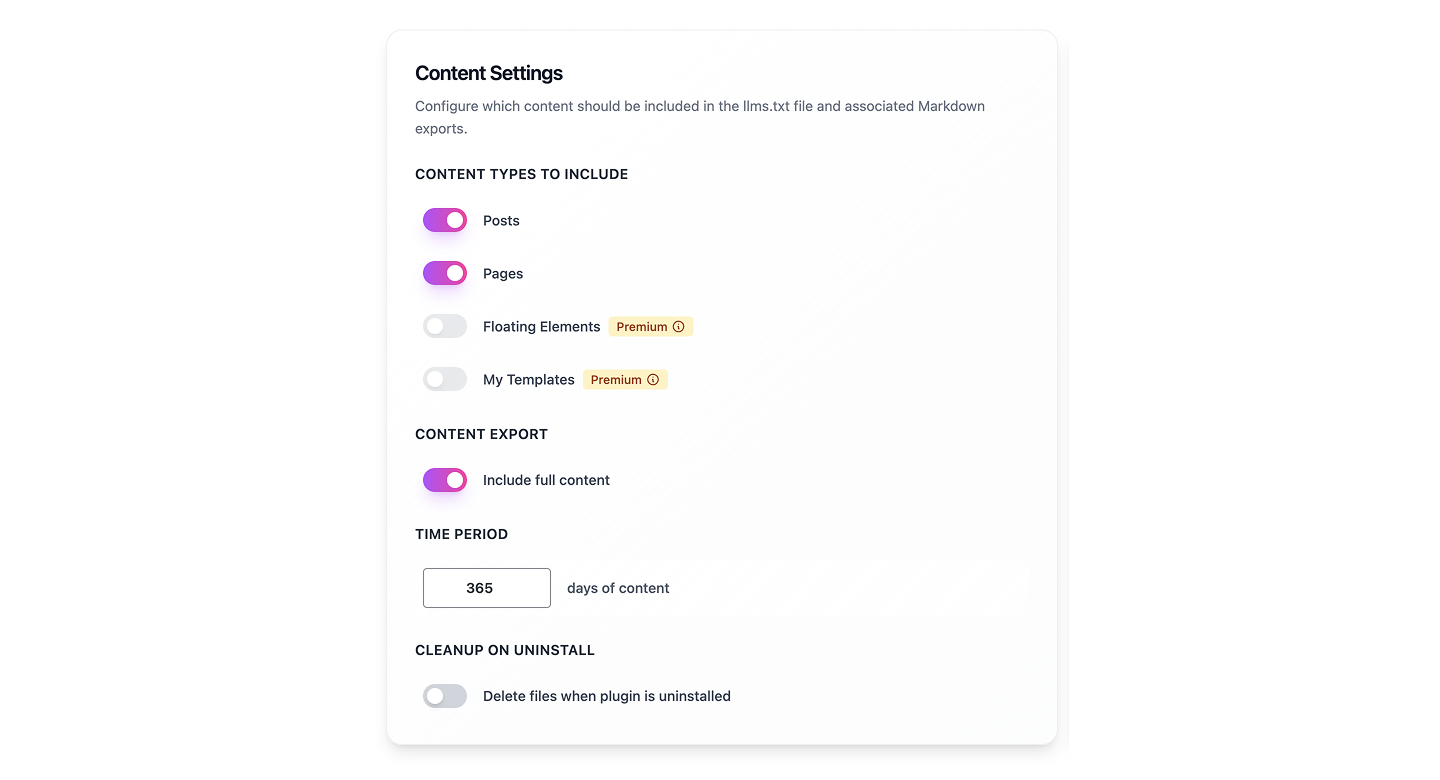Click the info icon beside My Templates Premium
The height and width of the screenshot is (780, 1440).
point(653,380)
